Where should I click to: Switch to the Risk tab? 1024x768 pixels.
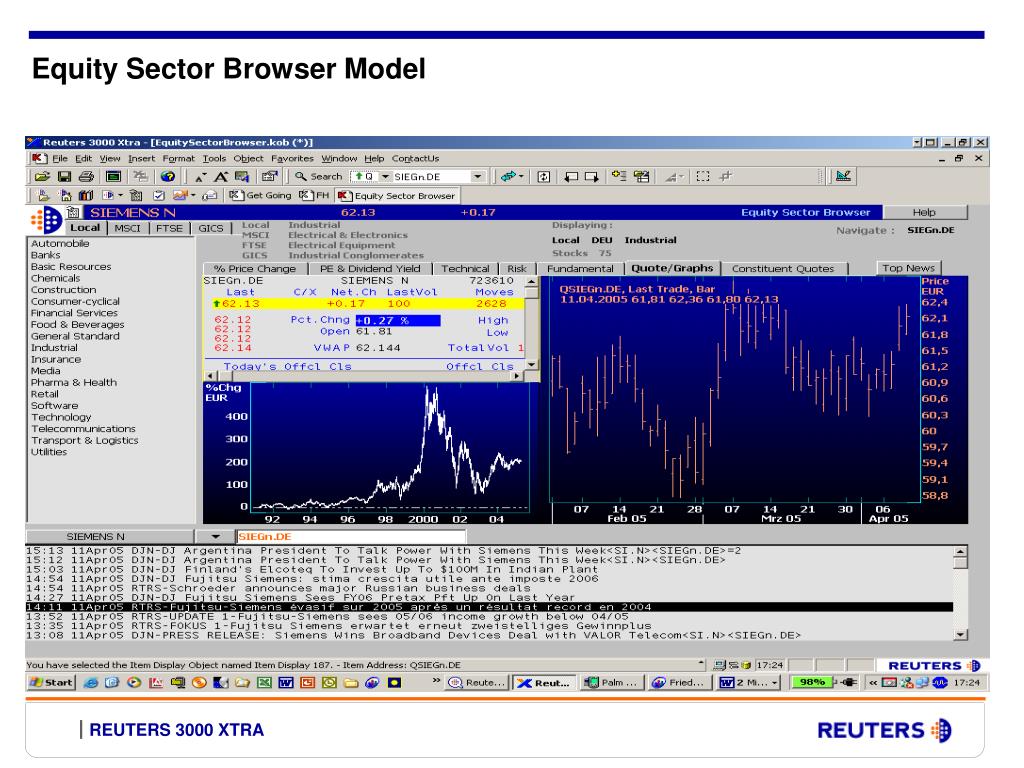517,268
